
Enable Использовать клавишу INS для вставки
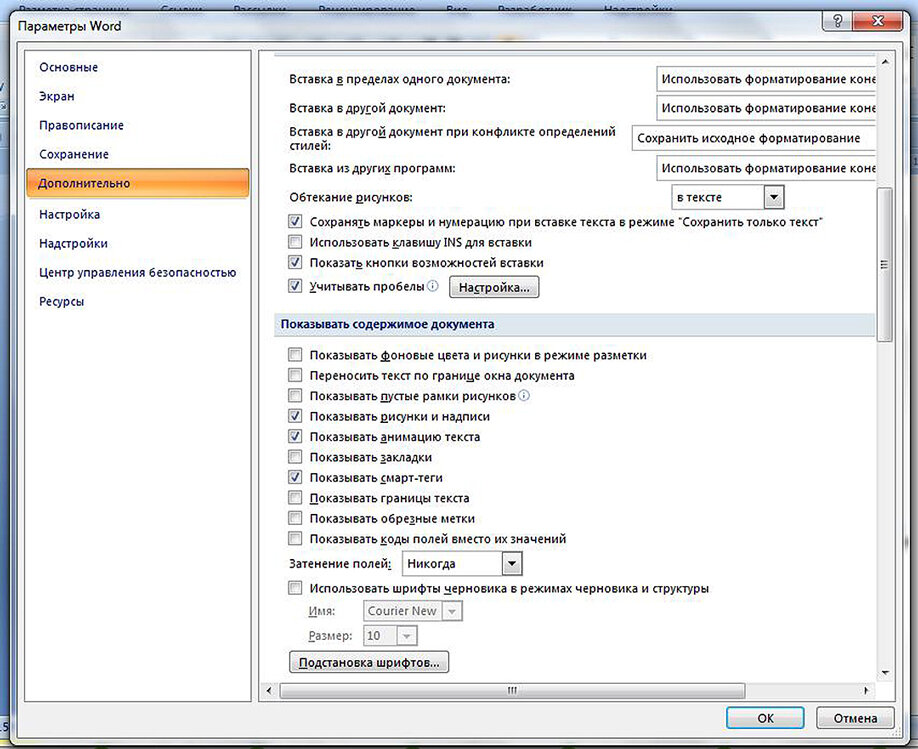(x=295, y=242)
